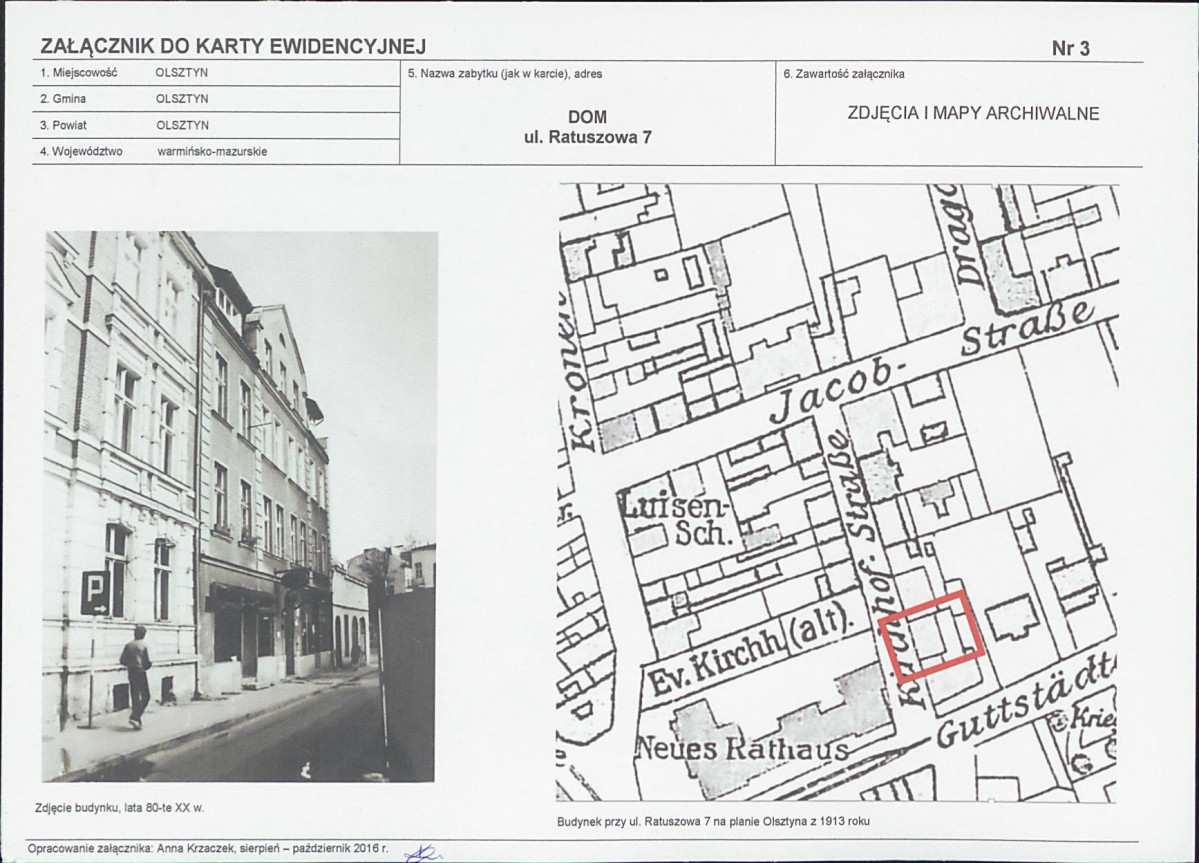Click the monument address ul. Ratuszowa 7
This screenshot has height=863, width=1199.
click(587, 138)
